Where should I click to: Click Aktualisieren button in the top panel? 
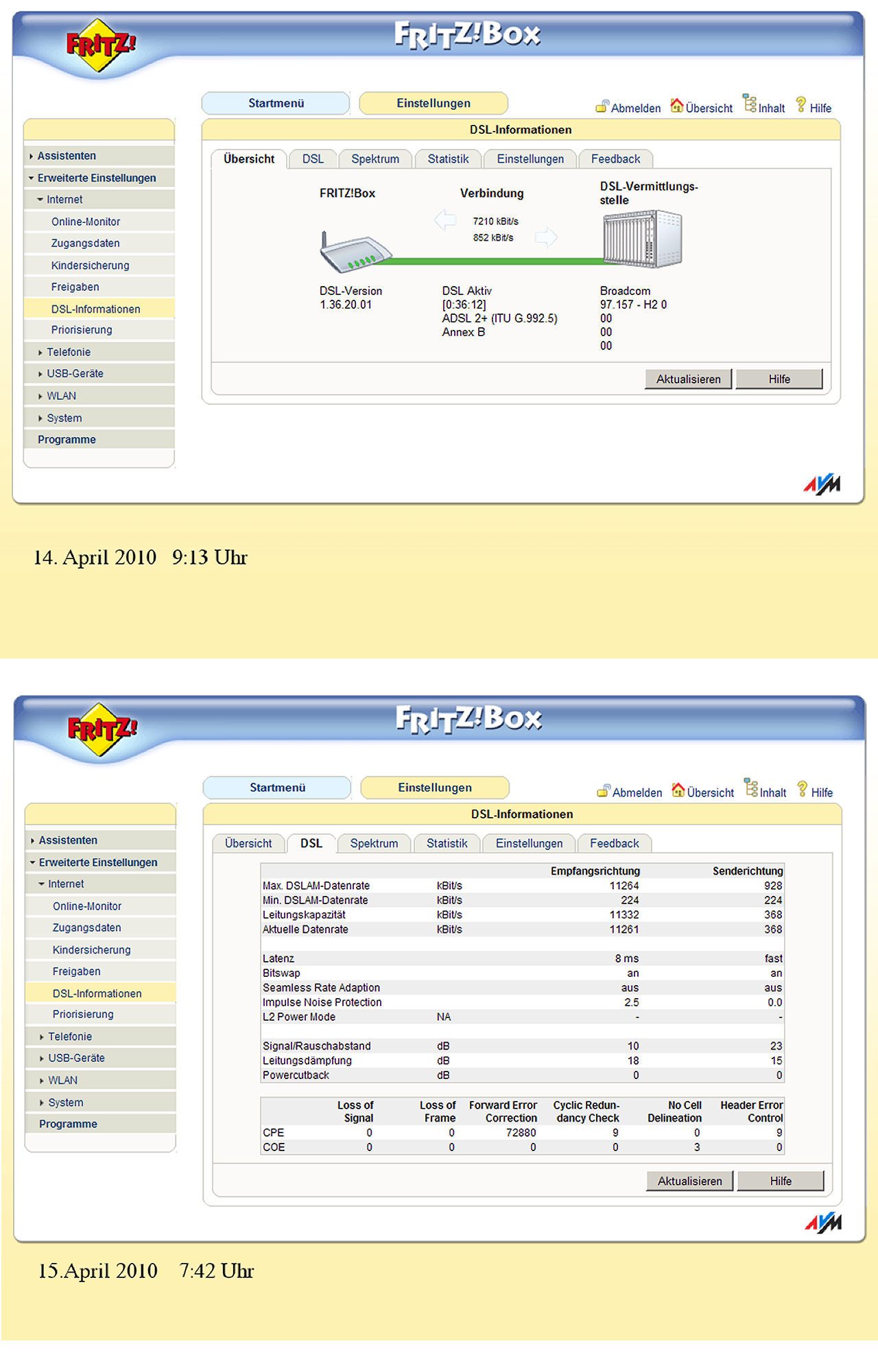pos(688,379)
